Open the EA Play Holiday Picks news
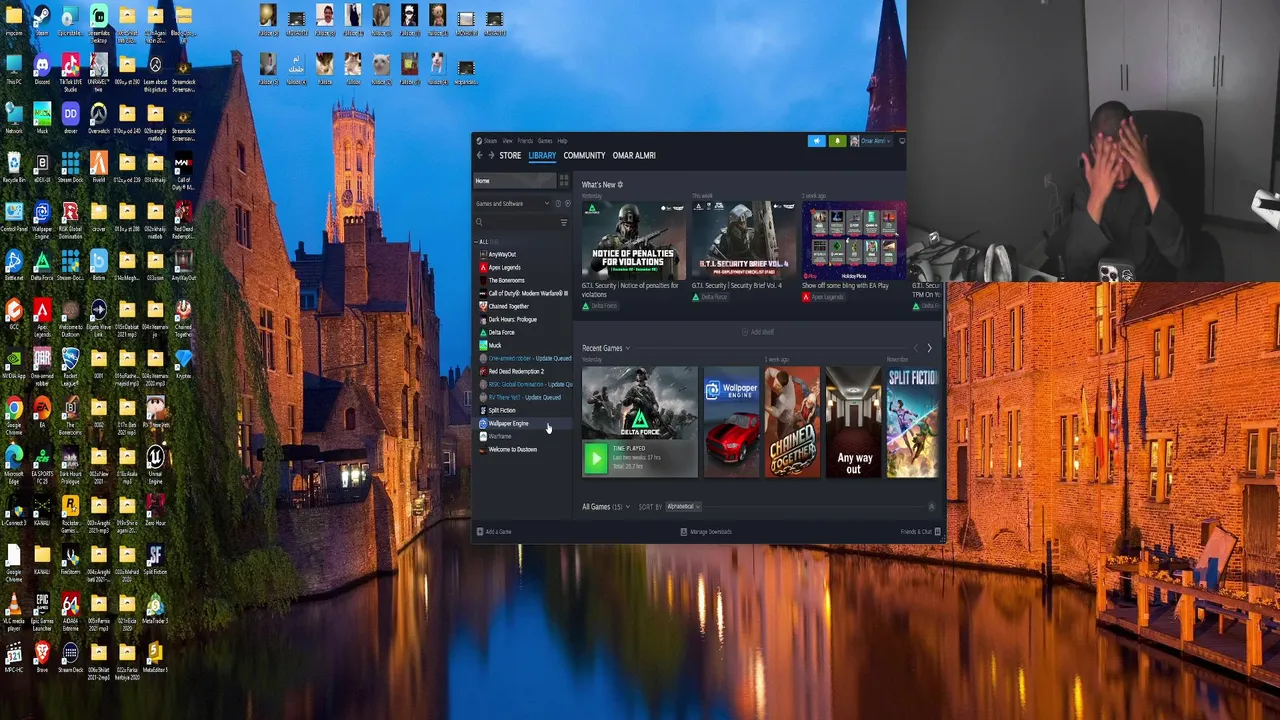Viewport: 1280px width, 720px height. pyautogui.click(x=853, y=242)
